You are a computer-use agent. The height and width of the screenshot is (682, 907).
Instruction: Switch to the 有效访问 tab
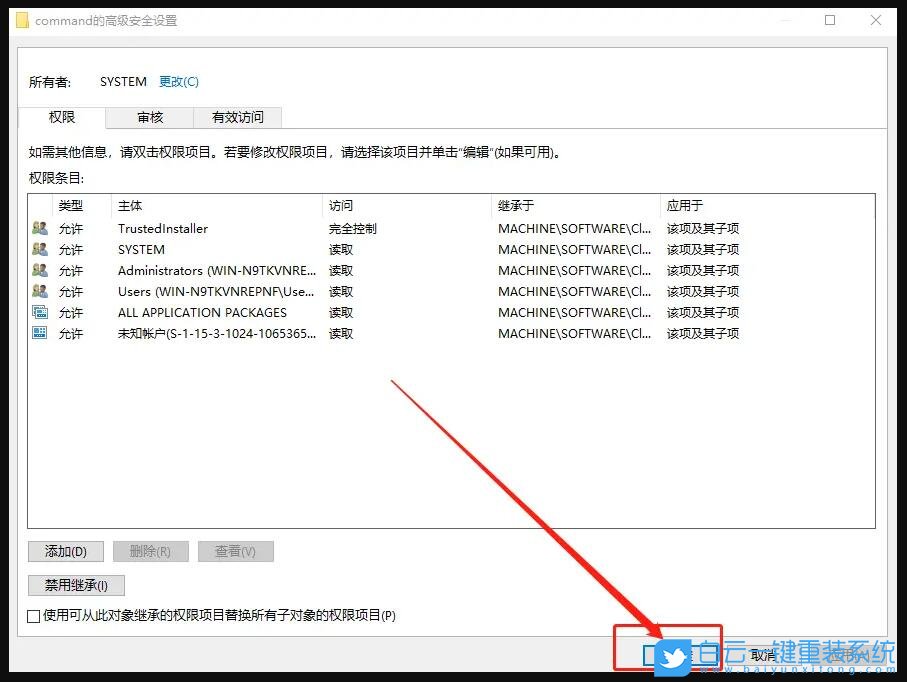(237, 117)
